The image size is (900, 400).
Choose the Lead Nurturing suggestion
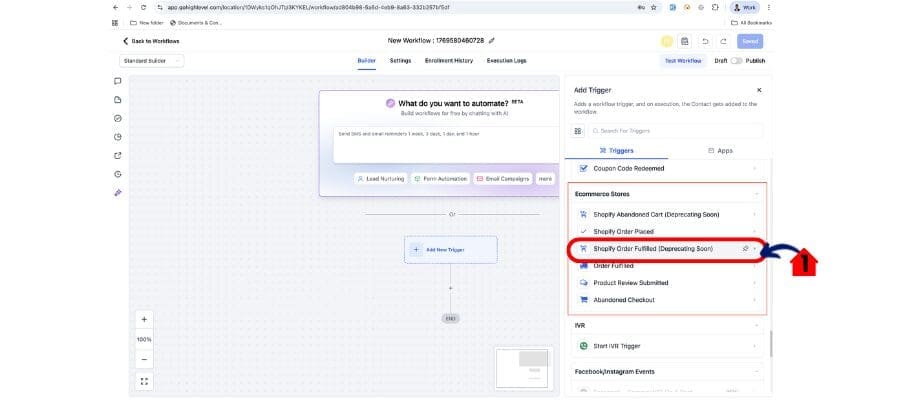point(381,179)
